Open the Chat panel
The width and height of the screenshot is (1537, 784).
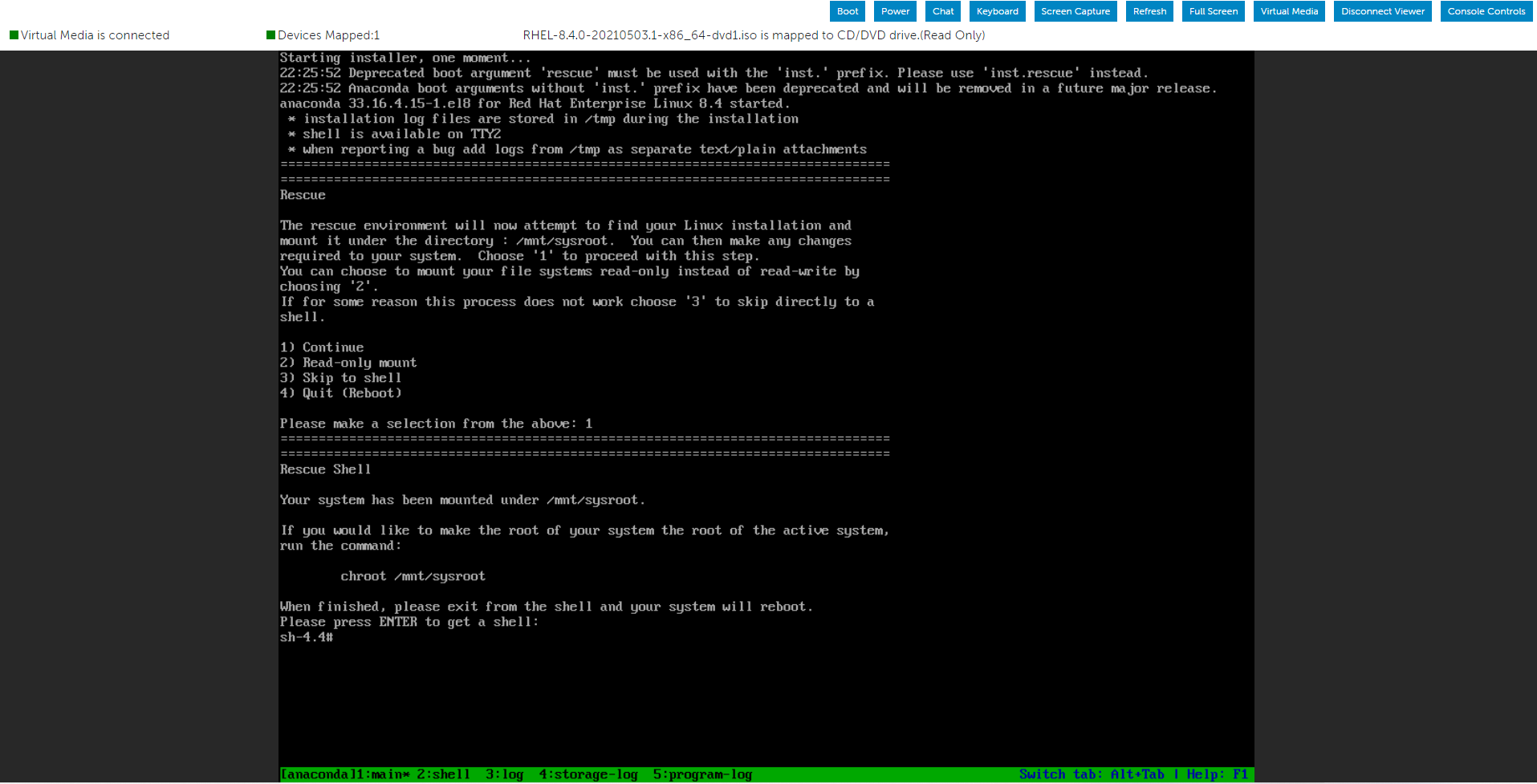942,10
